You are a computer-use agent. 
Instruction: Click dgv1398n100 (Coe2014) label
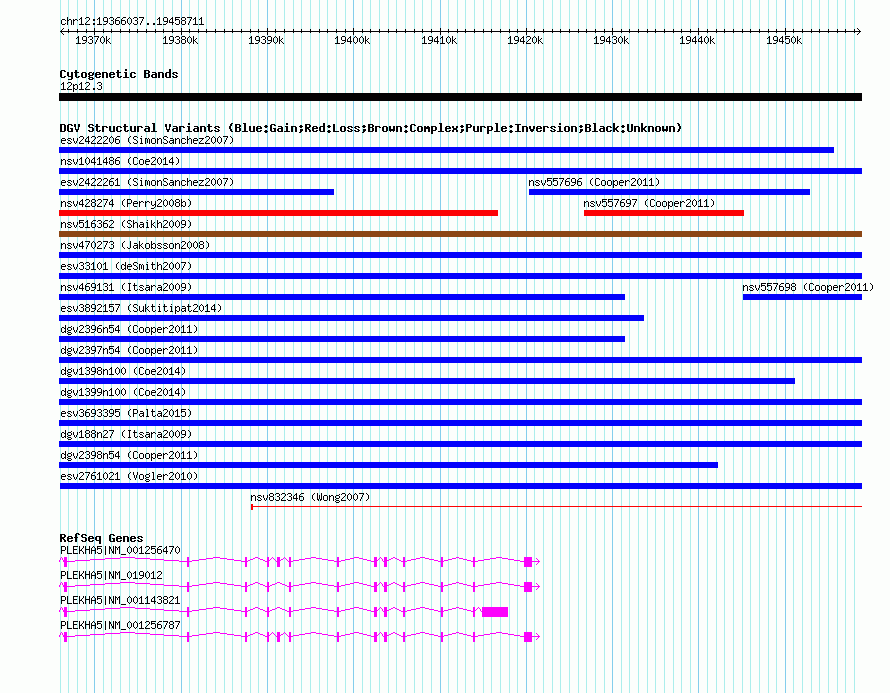point(123,371)
